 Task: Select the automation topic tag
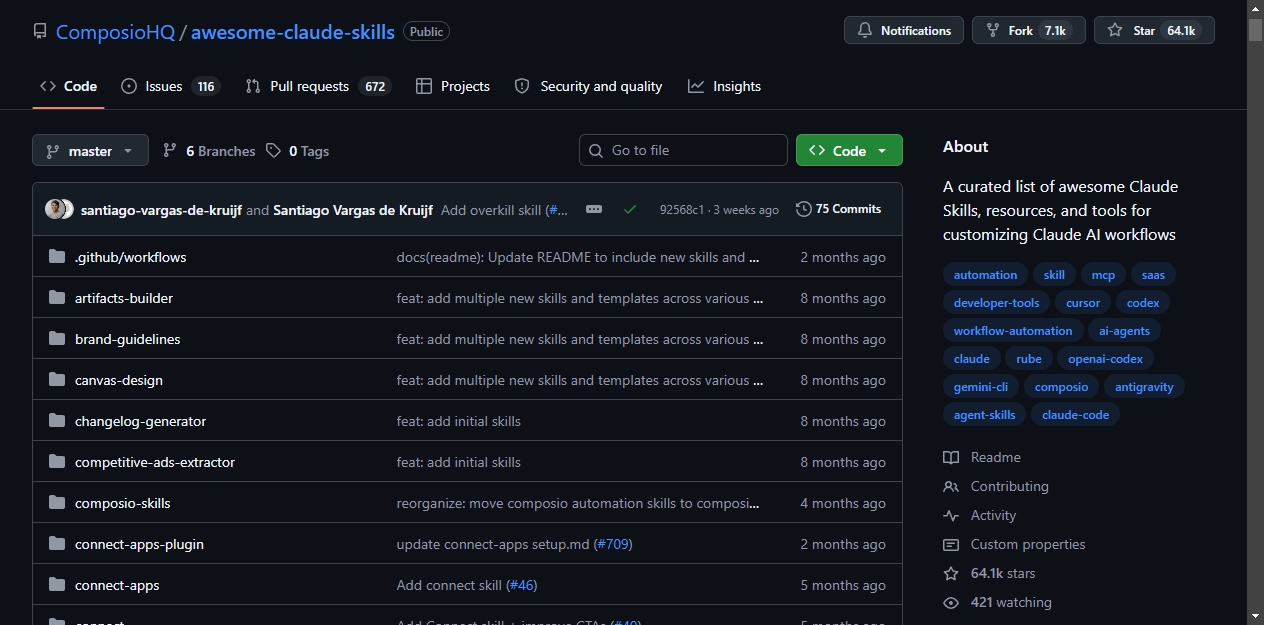985,275
